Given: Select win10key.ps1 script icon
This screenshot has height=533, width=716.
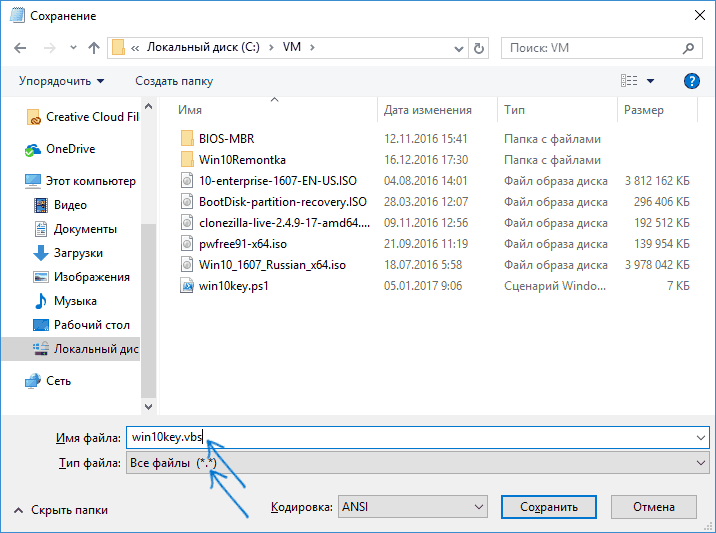Looking at the screenshot, I should click(187, 286).
